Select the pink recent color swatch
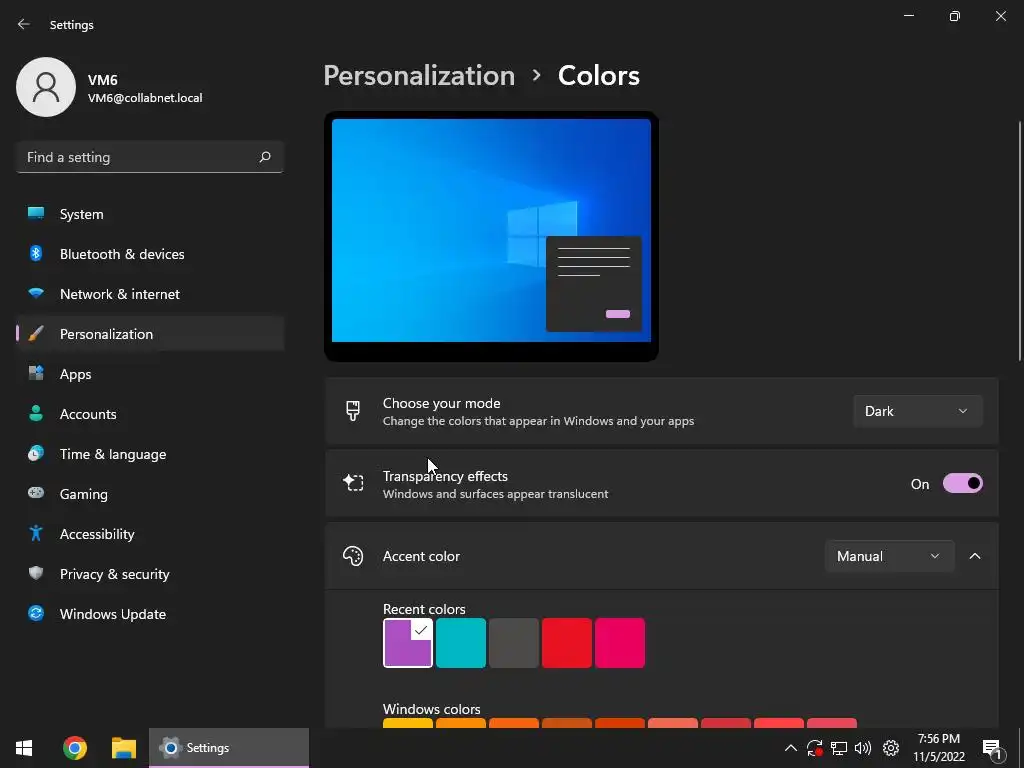This screenshot has height=768, width=1024. point(620,643)
